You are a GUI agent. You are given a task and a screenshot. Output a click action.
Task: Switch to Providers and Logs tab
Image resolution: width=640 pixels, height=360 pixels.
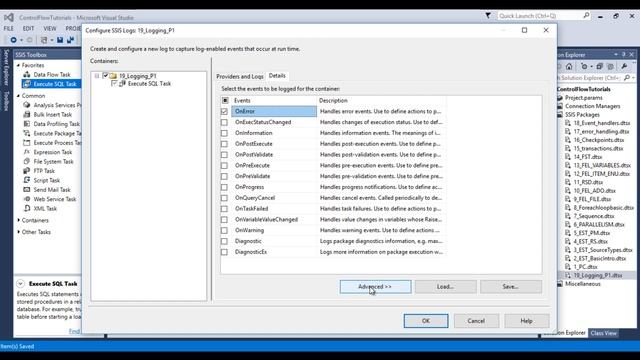tap(240, 76)
